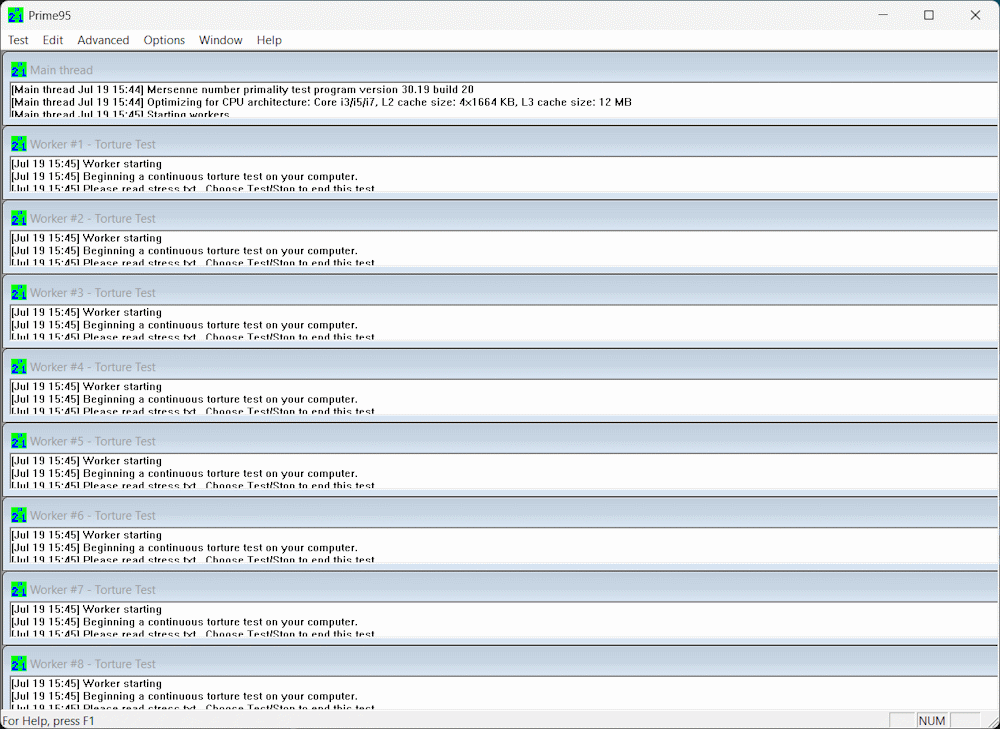Open the Edit menu
1000x729 pixels.
[53, 40]
